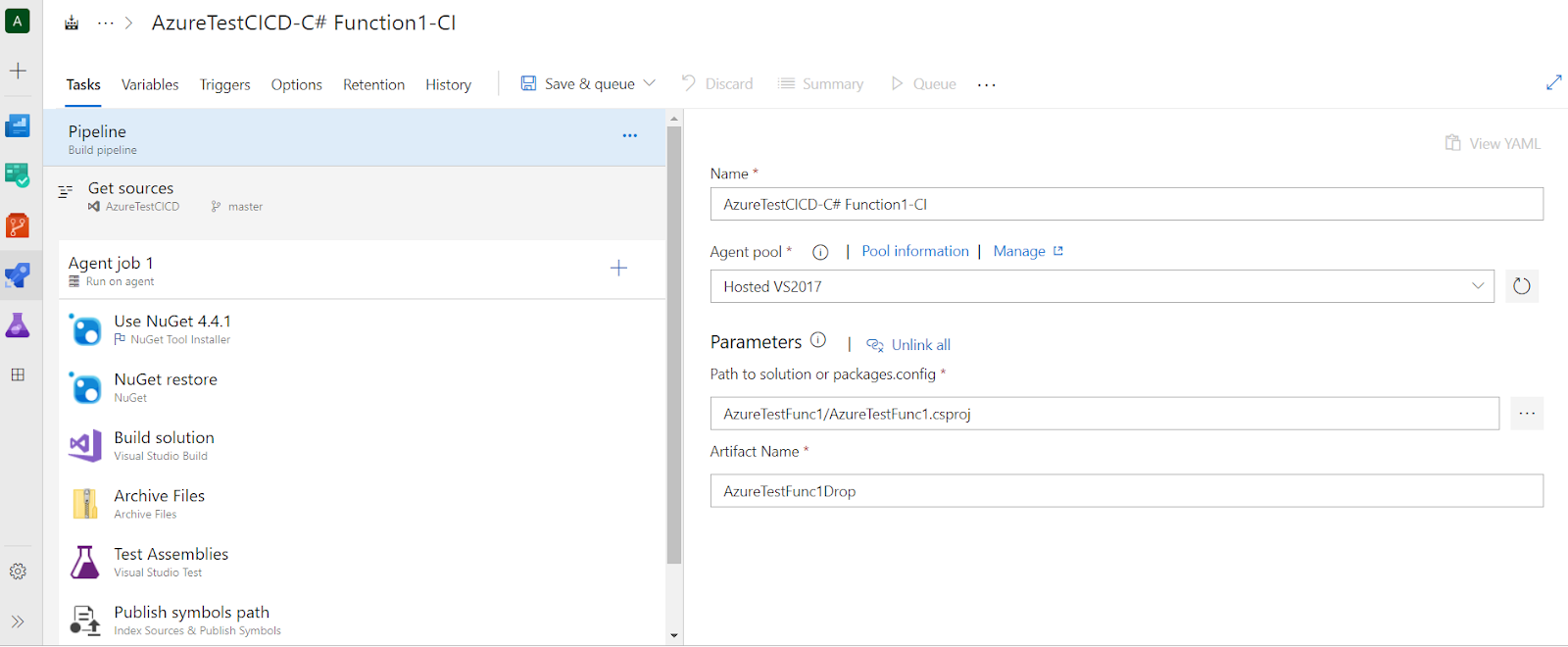Open the Pool information link

[x=915, y=251]
